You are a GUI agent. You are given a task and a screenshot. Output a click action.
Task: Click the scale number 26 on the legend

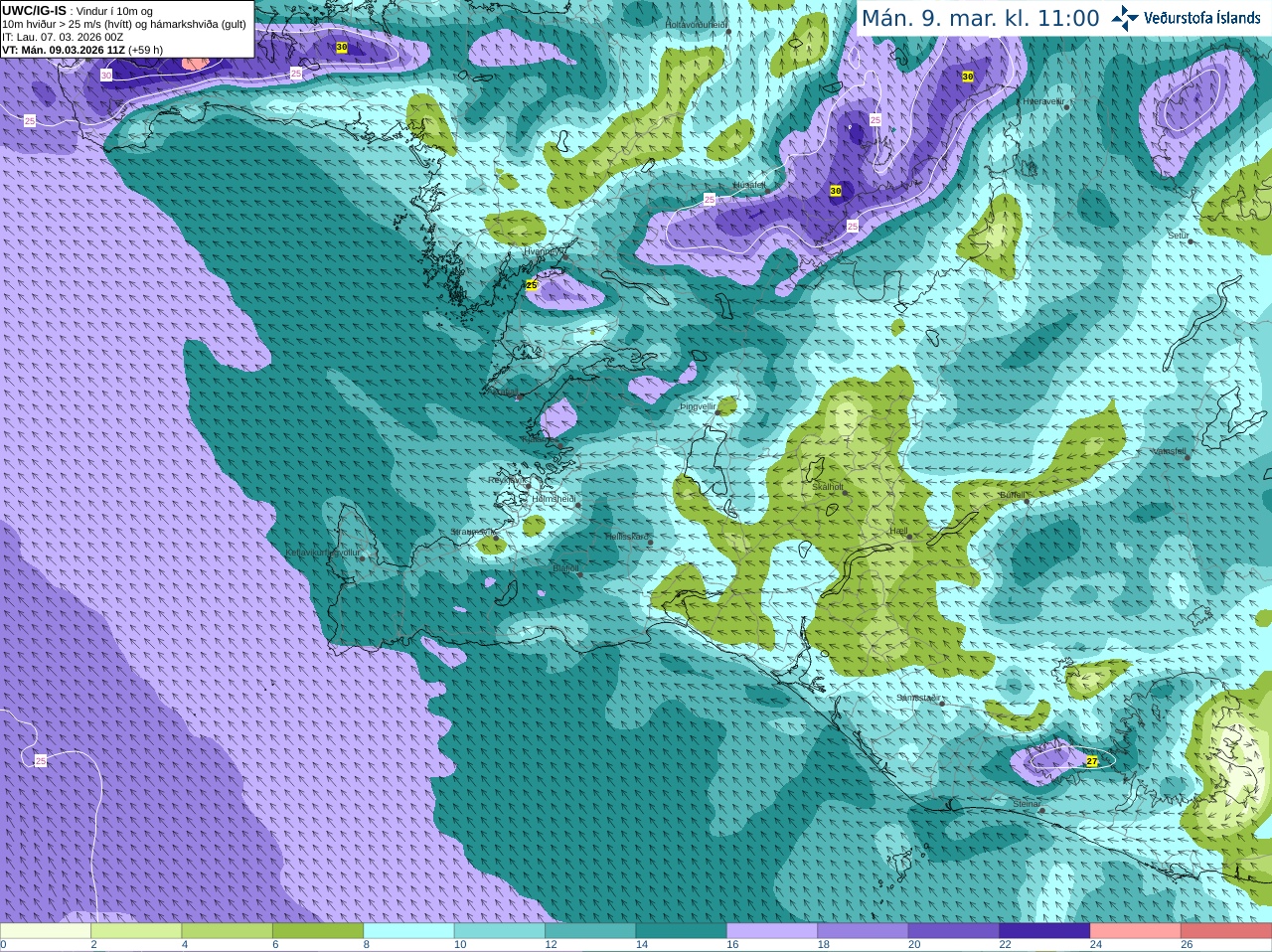pyautogui.click(x=1187, y=945)
